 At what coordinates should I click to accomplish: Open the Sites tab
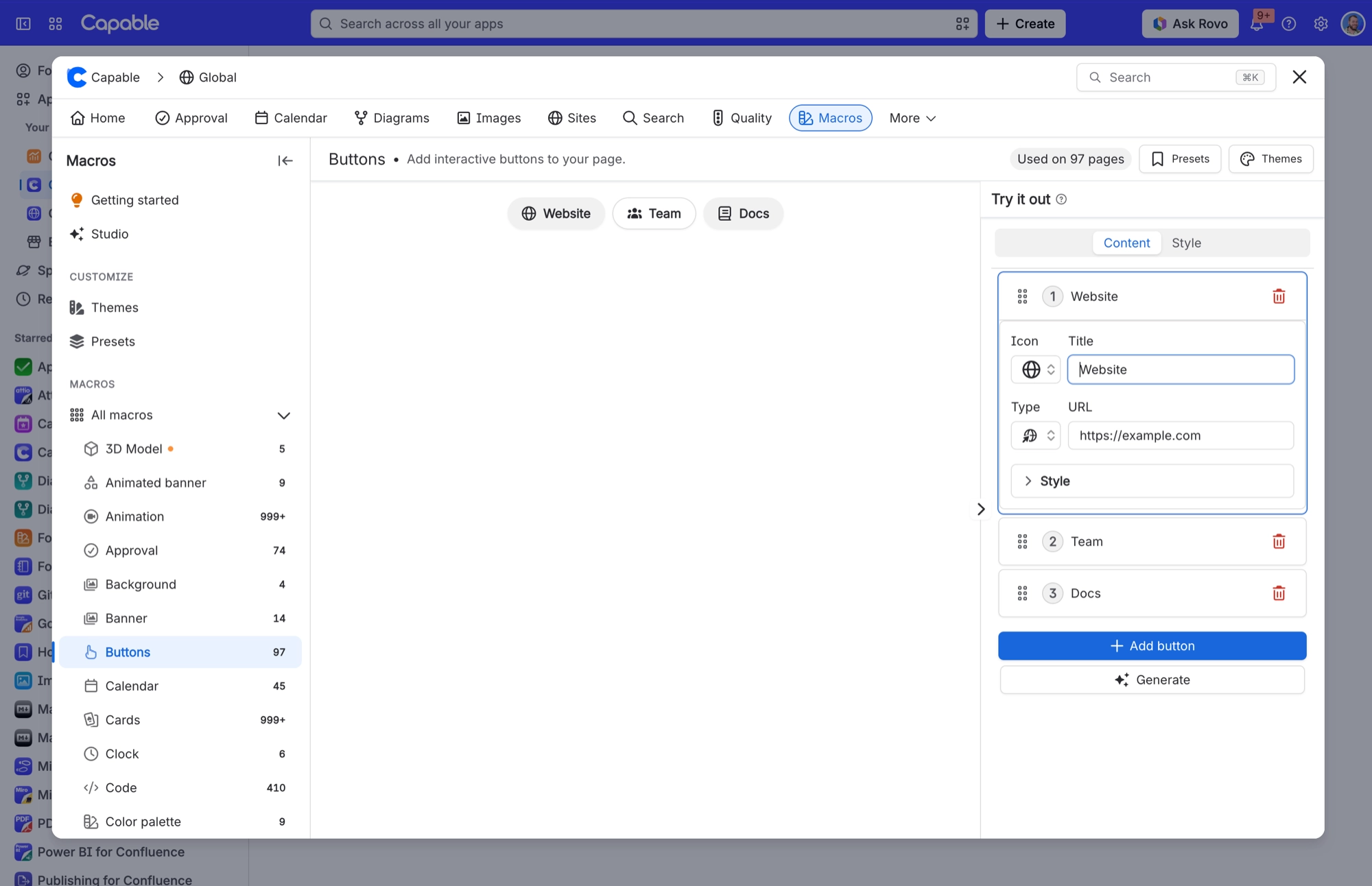pos(572,118)
